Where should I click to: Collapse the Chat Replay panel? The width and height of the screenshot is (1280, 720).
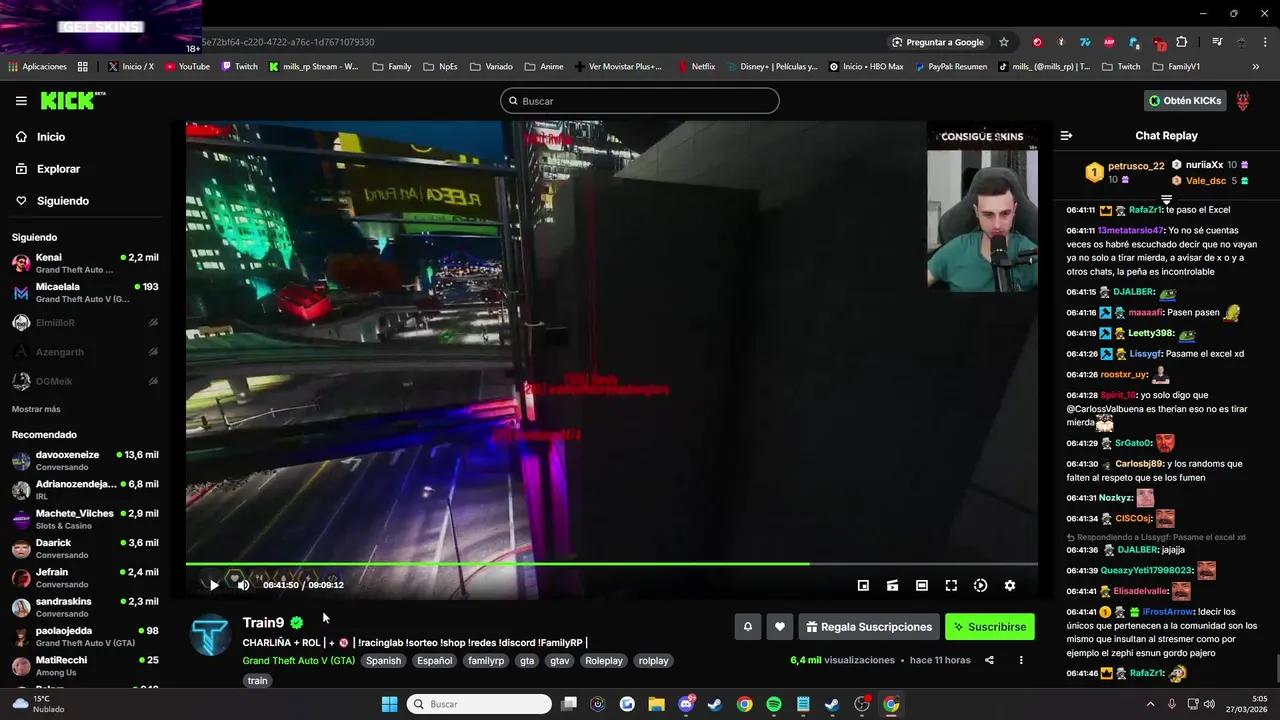[x=1066, y=135]
